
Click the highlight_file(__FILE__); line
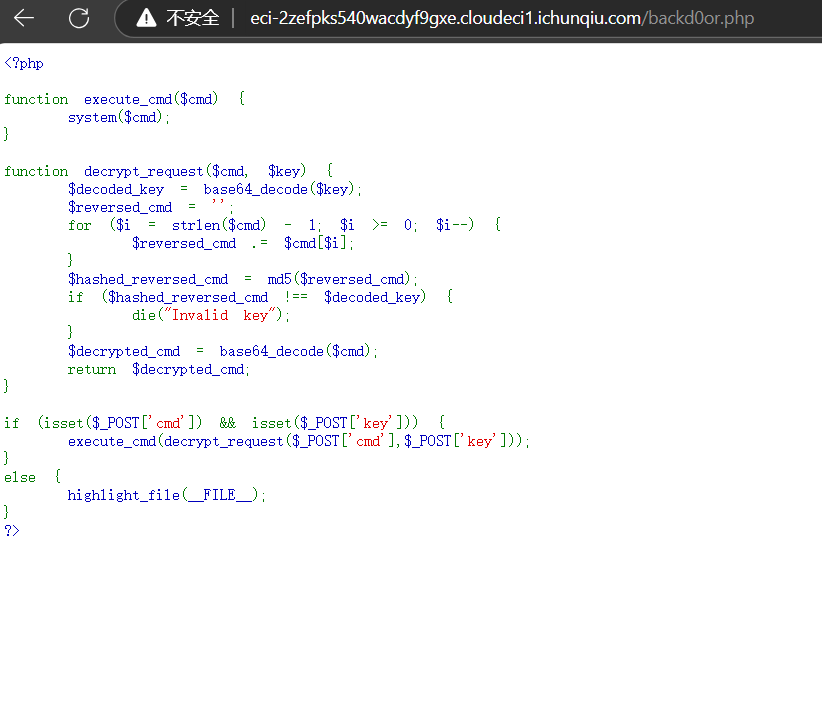(167, 495)
